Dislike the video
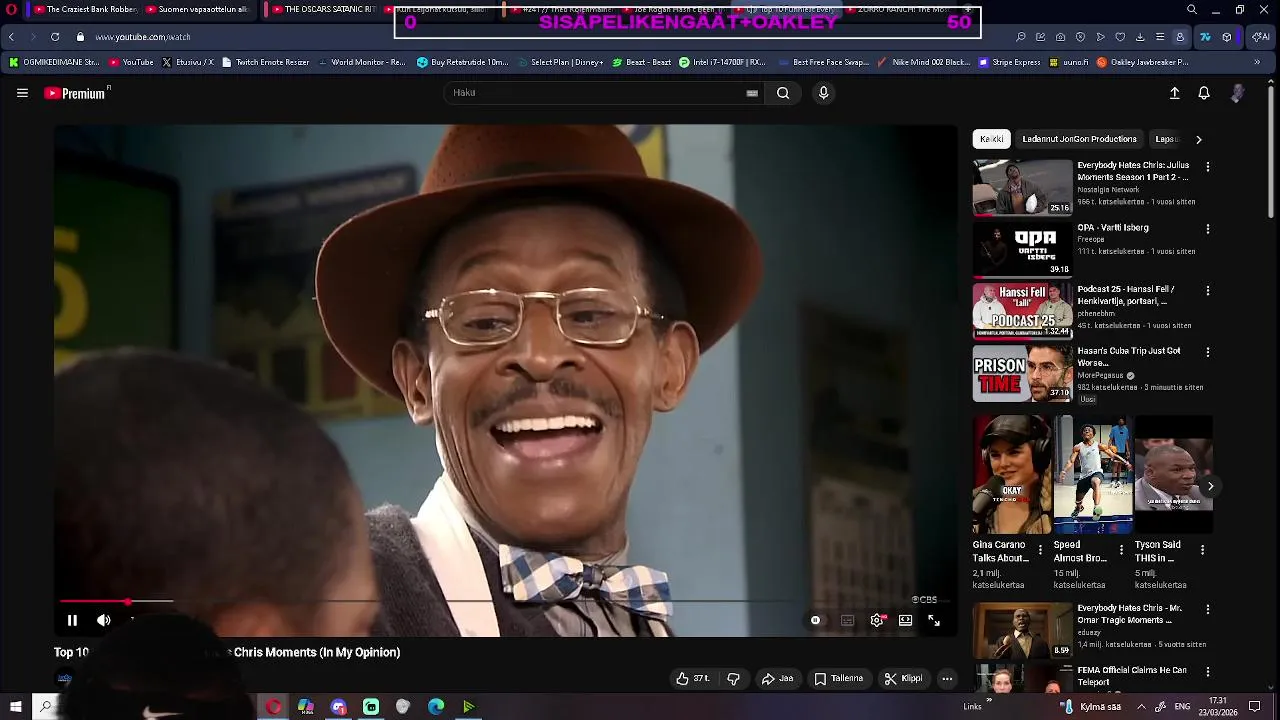Image resolution: width=1280 pixels, height=720 pixels. [733, 678]
